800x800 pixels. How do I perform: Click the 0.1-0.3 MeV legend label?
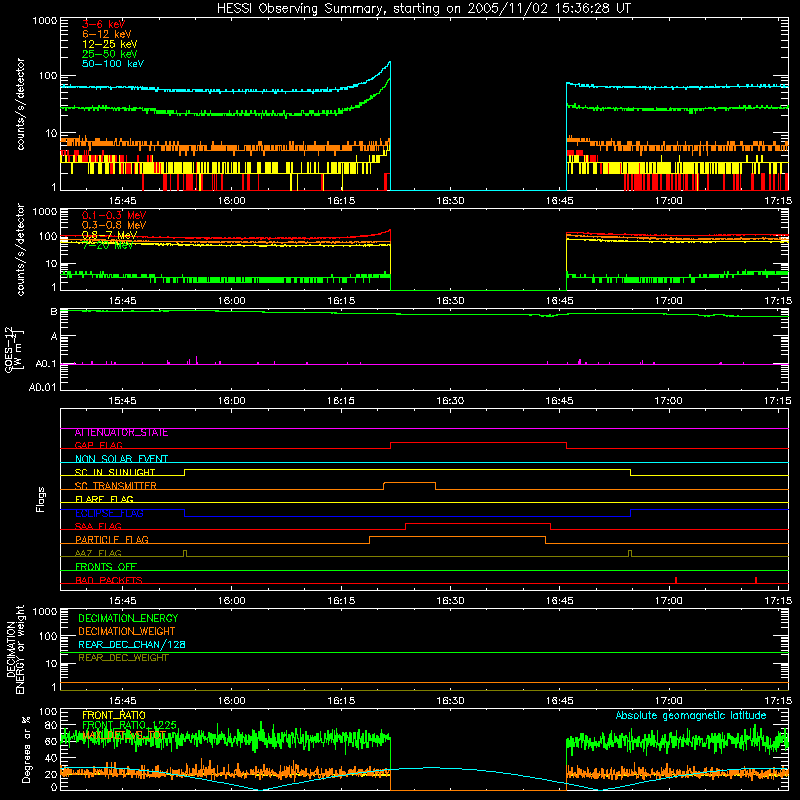[x=114, y=215]
